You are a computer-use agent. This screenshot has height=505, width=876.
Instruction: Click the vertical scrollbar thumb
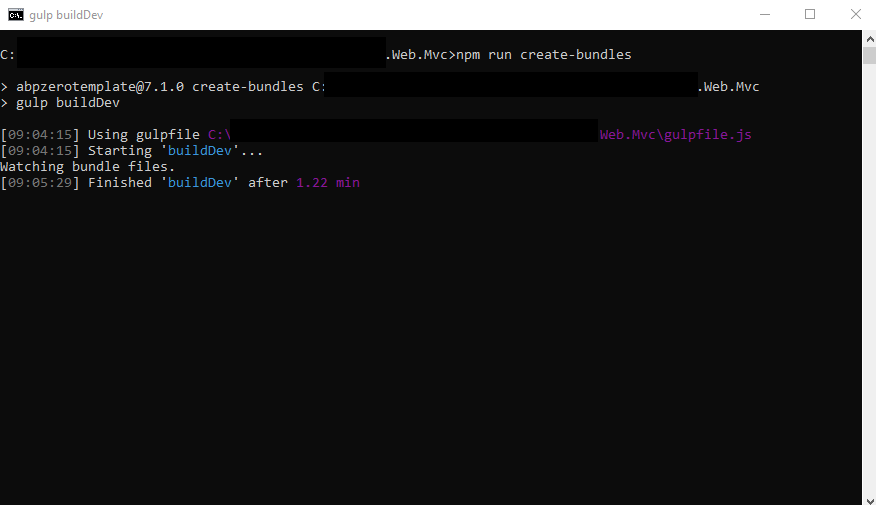869,56
